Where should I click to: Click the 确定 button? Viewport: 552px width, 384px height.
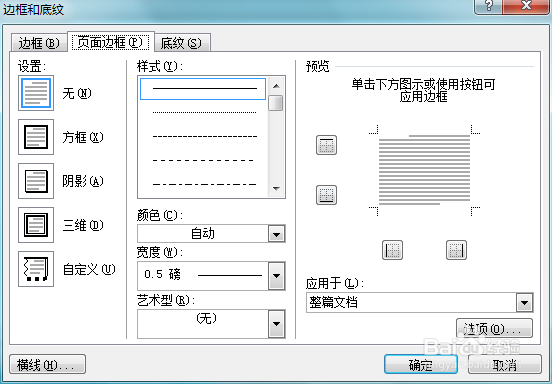pos(421,365)
